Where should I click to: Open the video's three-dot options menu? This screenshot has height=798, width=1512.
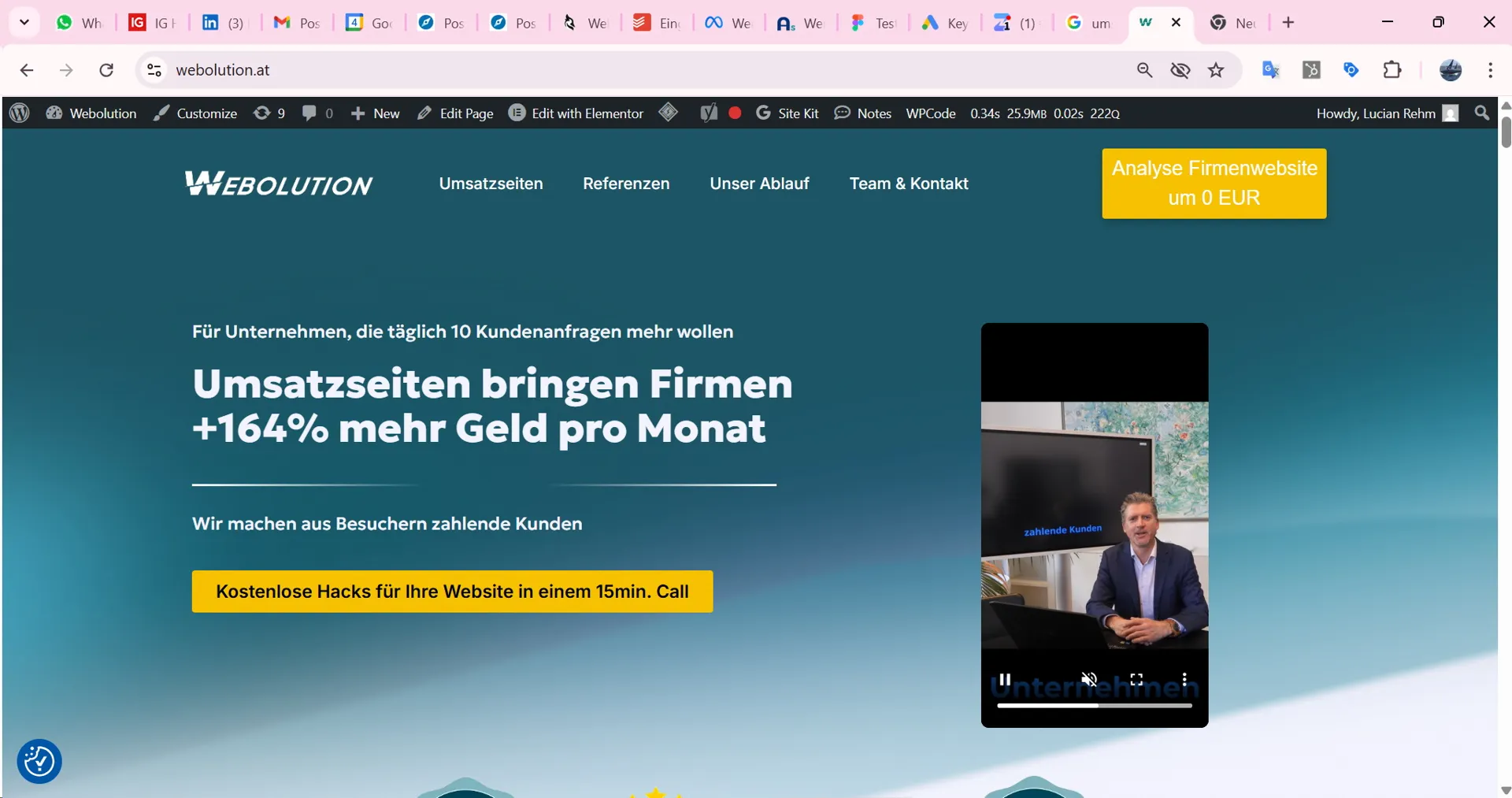1184,679
